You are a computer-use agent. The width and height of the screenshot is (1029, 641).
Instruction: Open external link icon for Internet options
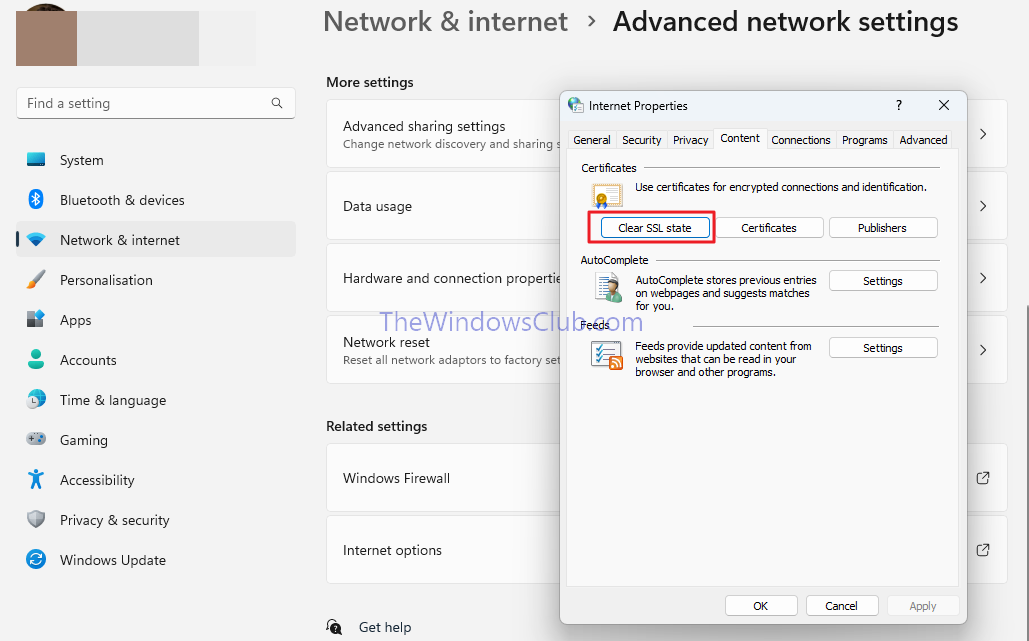(982, 550)
